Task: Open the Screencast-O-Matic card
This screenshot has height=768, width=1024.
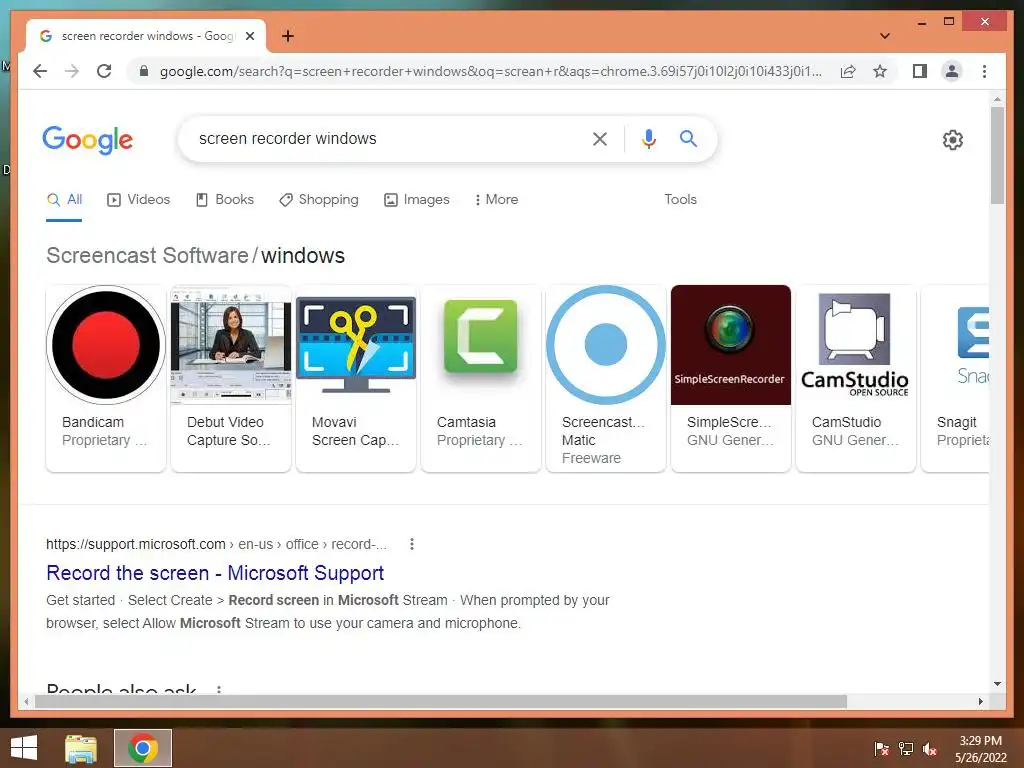Action: point(606,377)
